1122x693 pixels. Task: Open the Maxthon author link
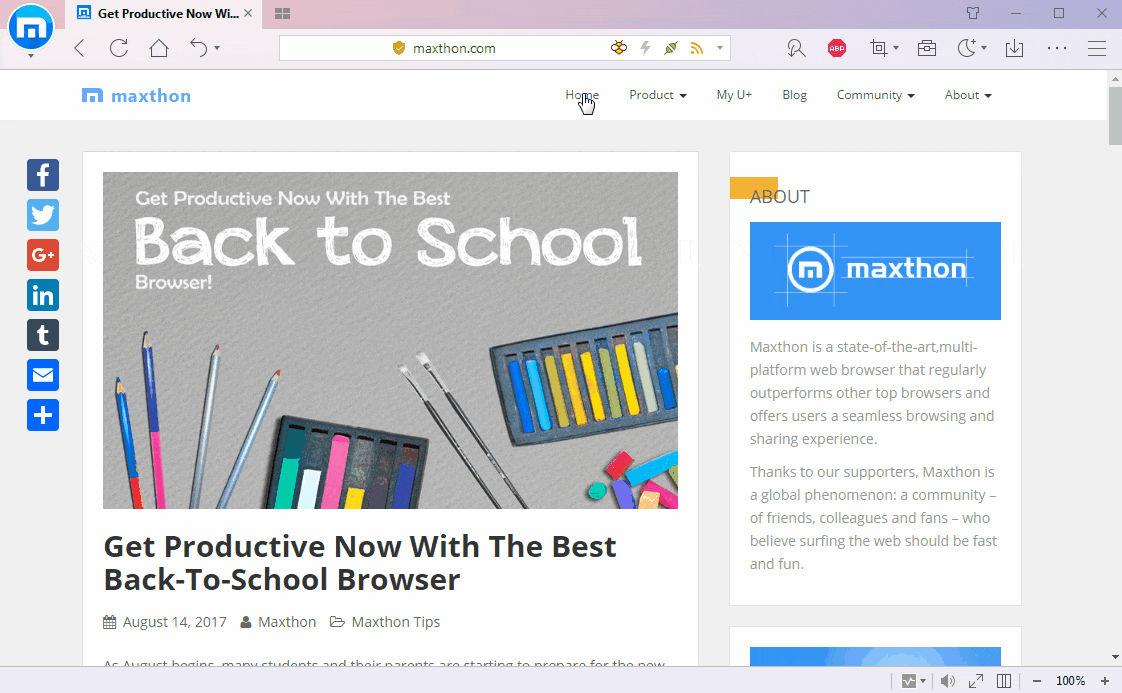pos(287,622)
